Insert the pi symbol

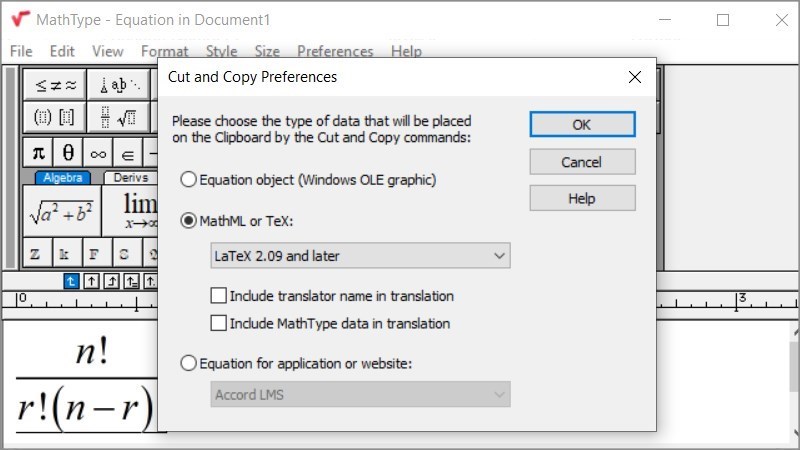pos(38,153)
